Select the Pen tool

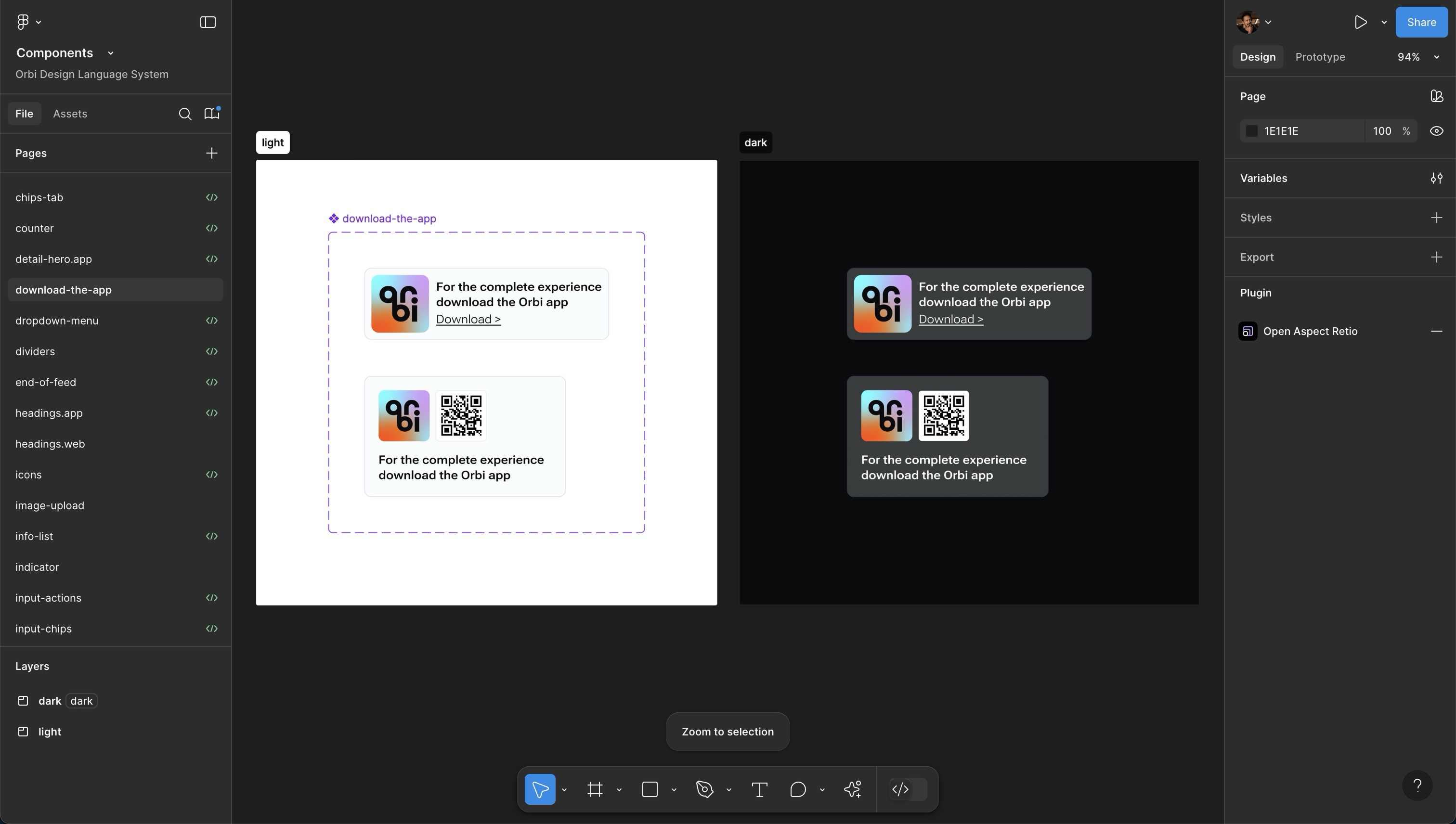coord(705,789)
